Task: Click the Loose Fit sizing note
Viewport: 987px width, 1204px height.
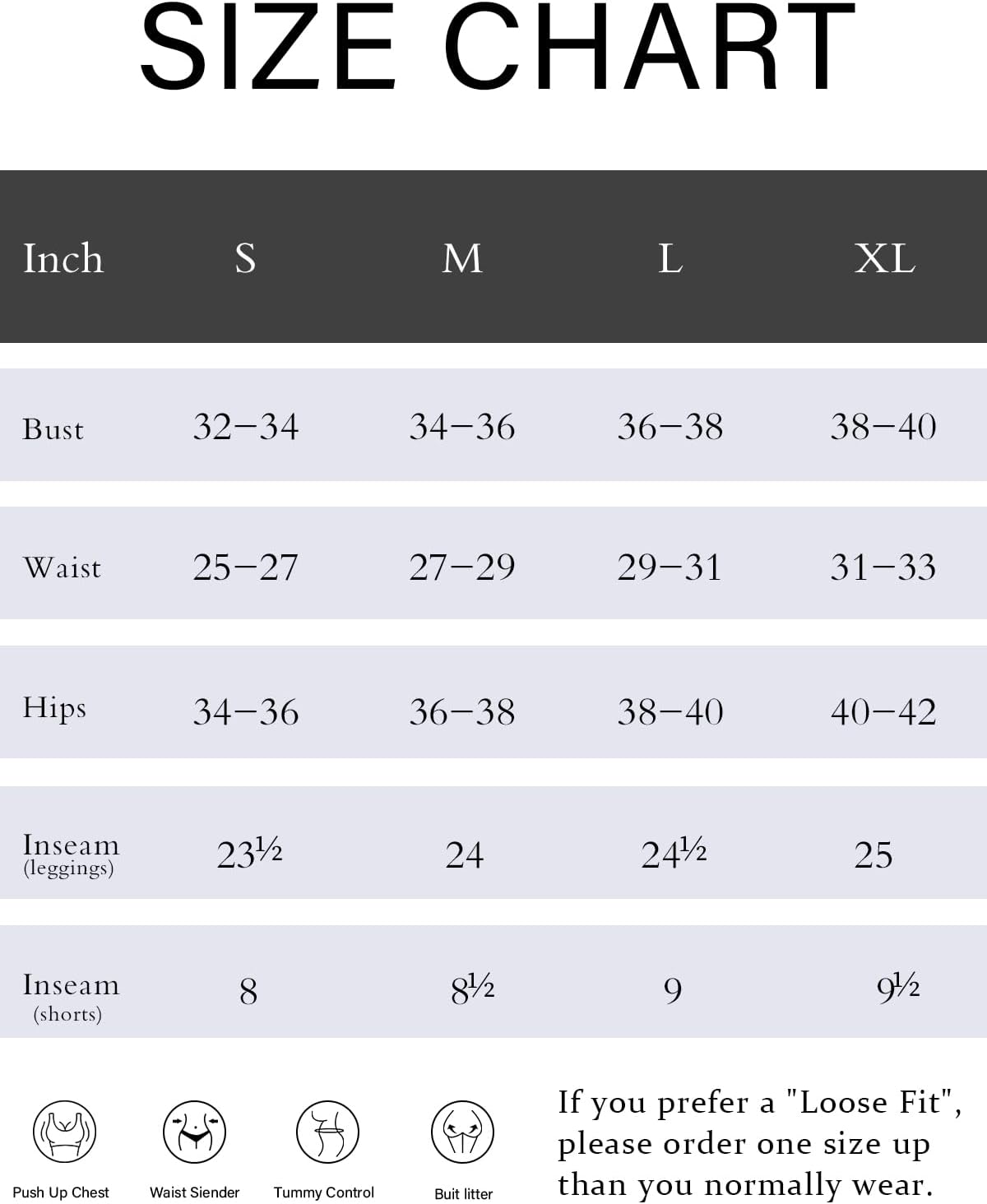Action: 760,1143
